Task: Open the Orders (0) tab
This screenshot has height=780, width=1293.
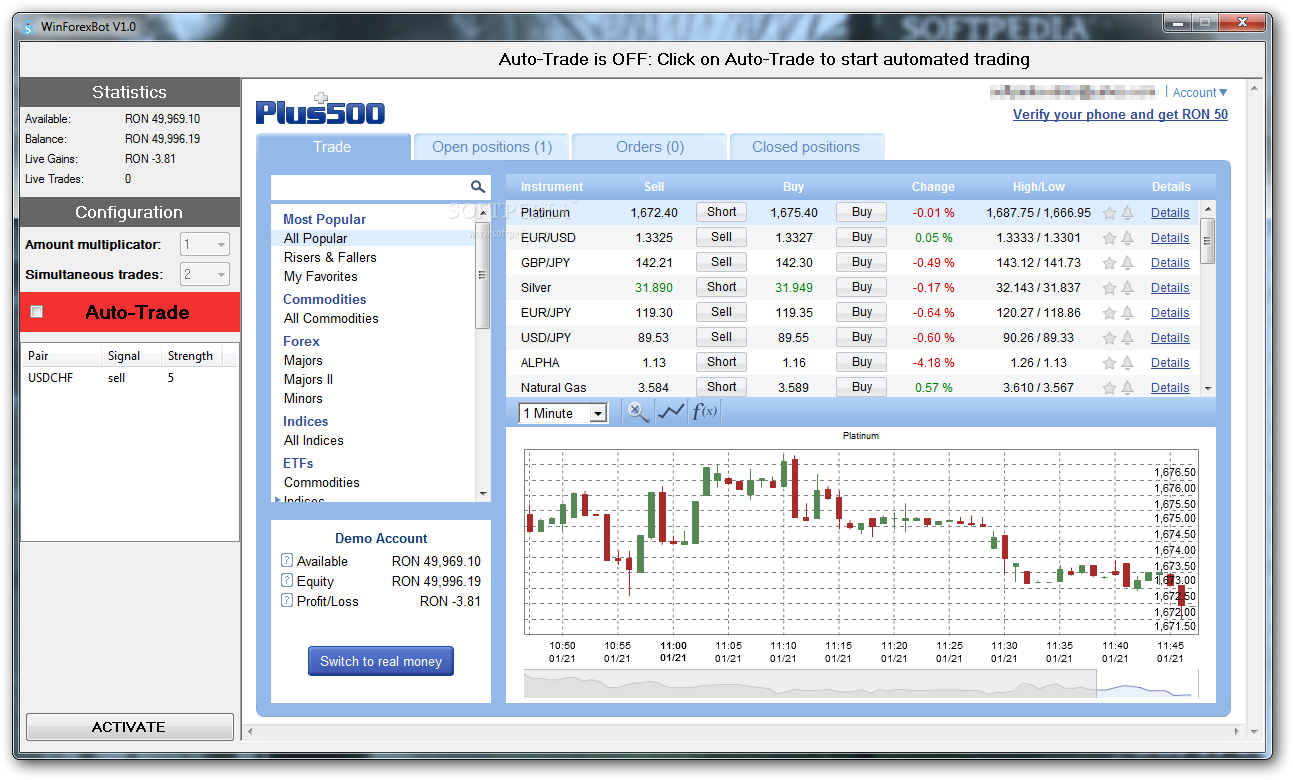Action: (650, 147)
